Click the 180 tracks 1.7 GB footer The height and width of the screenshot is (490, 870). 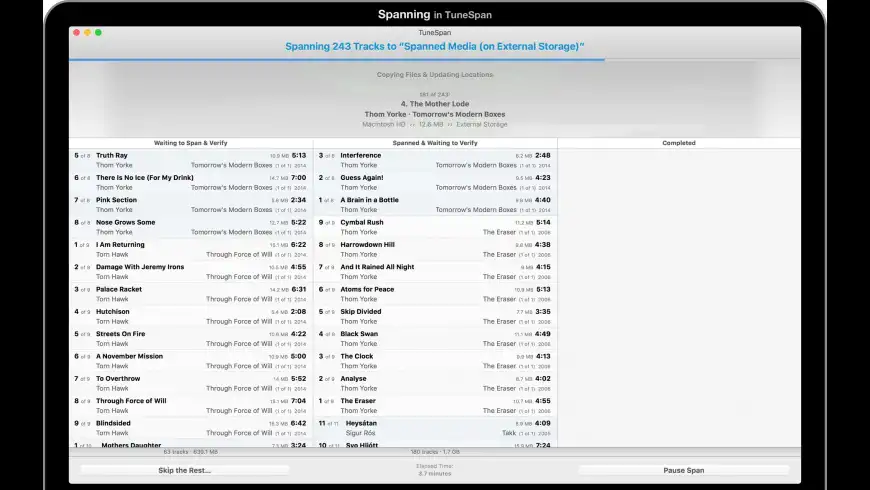(x=435, y=452)
